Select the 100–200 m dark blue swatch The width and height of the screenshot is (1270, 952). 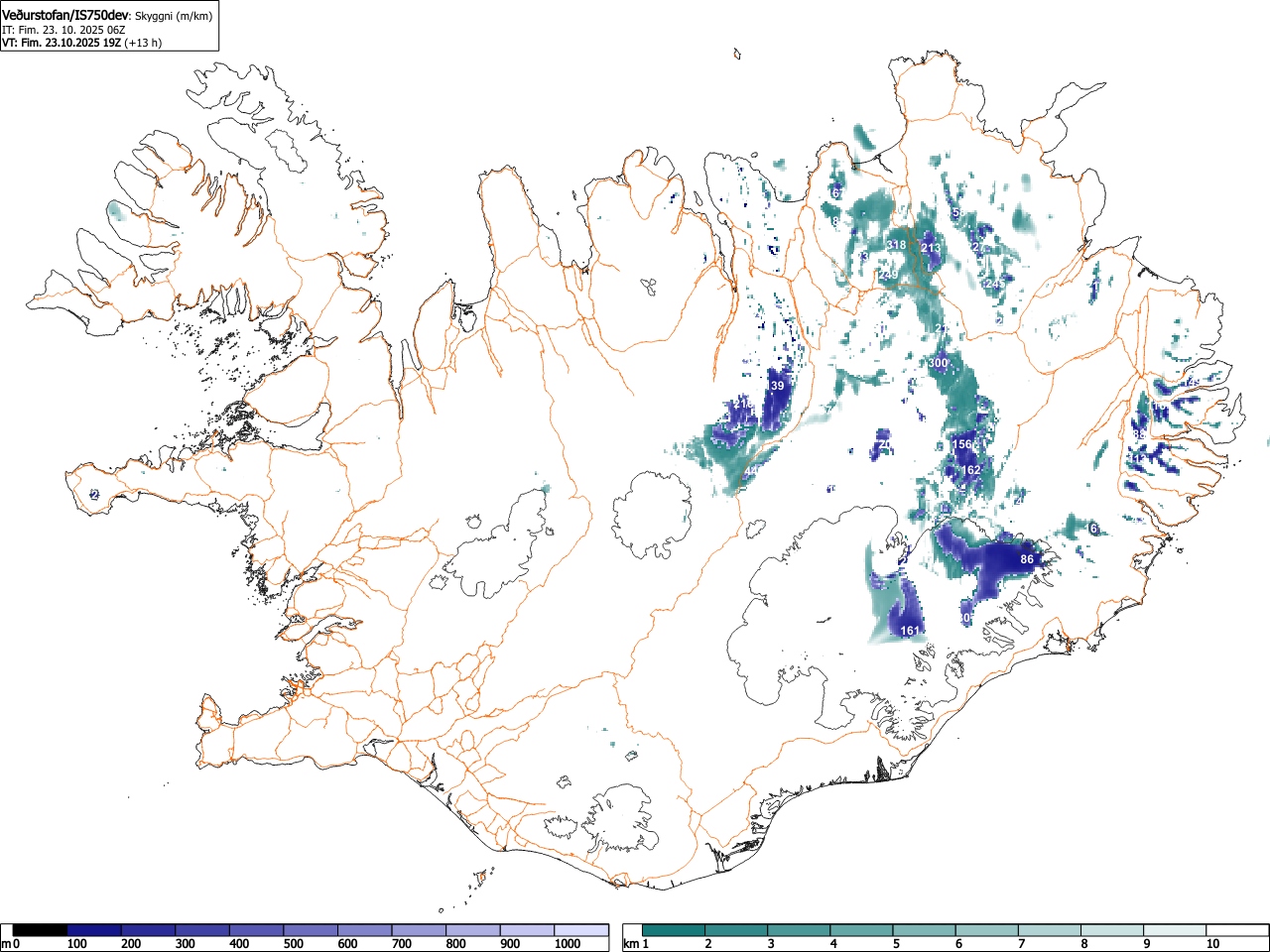[x=94, y=930]
